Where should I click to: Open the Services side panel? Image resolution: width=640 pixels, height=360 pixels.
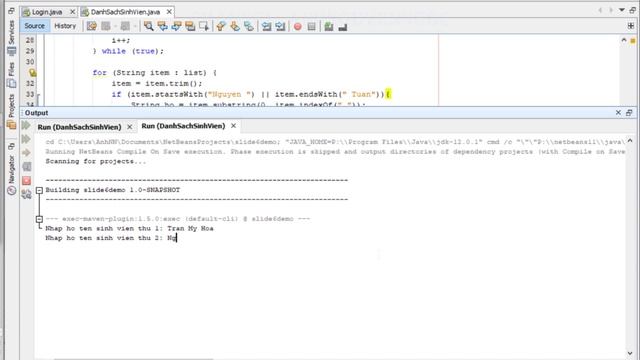(x=11, y=38)
